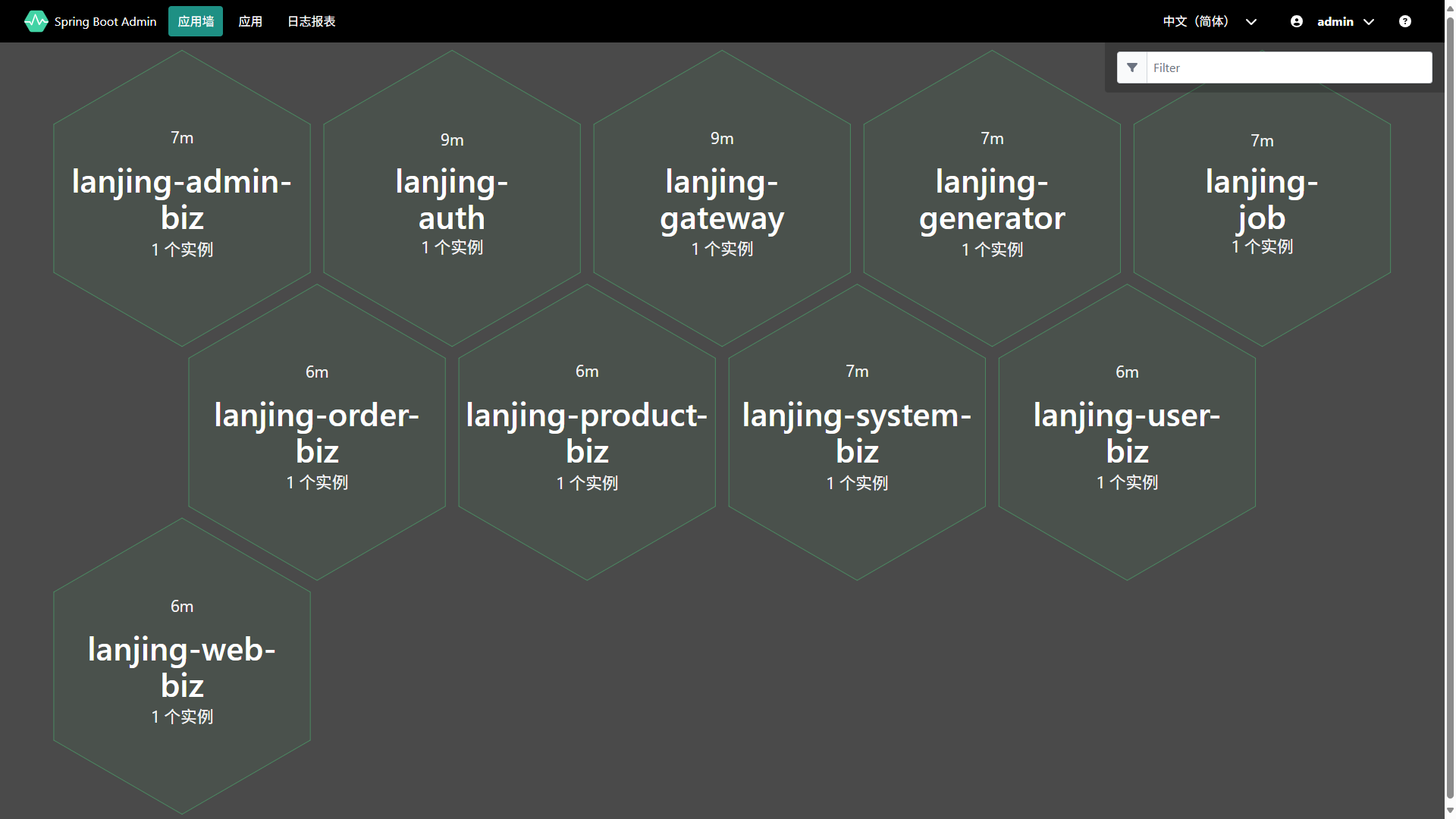Switch to the 应用墙 tab
This screenshot has height=819, width=1456.
click(x=196, y=21)
